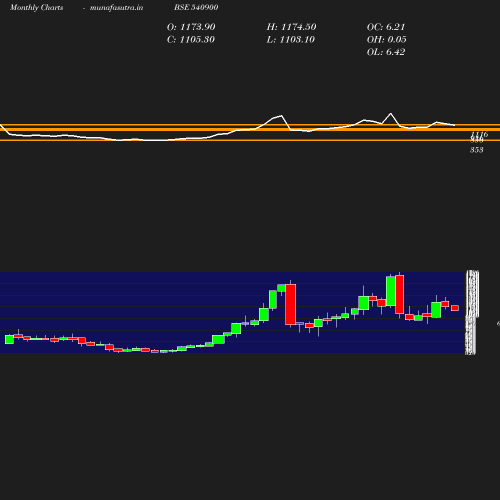This screenshot has width=500, height=500.
Task: Click the 'Monthly Charts' title text
Action: click(36, 7)
